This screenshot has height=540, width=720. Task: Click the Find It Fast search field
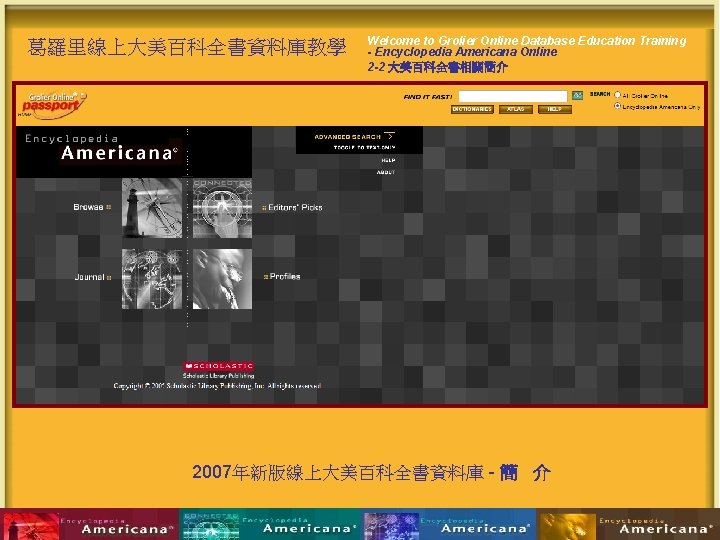tap(513, 96)
